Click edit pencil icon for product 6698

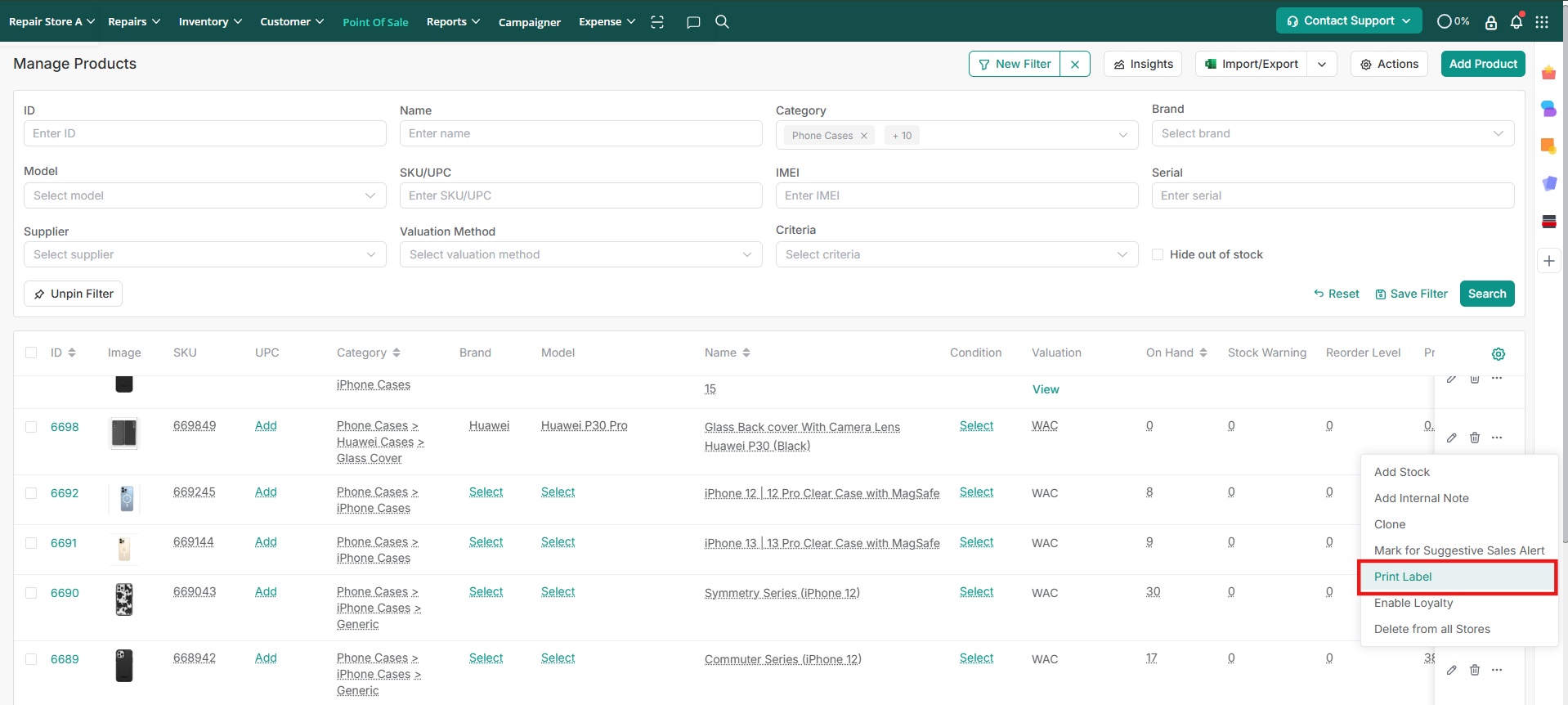point(1452,438)
